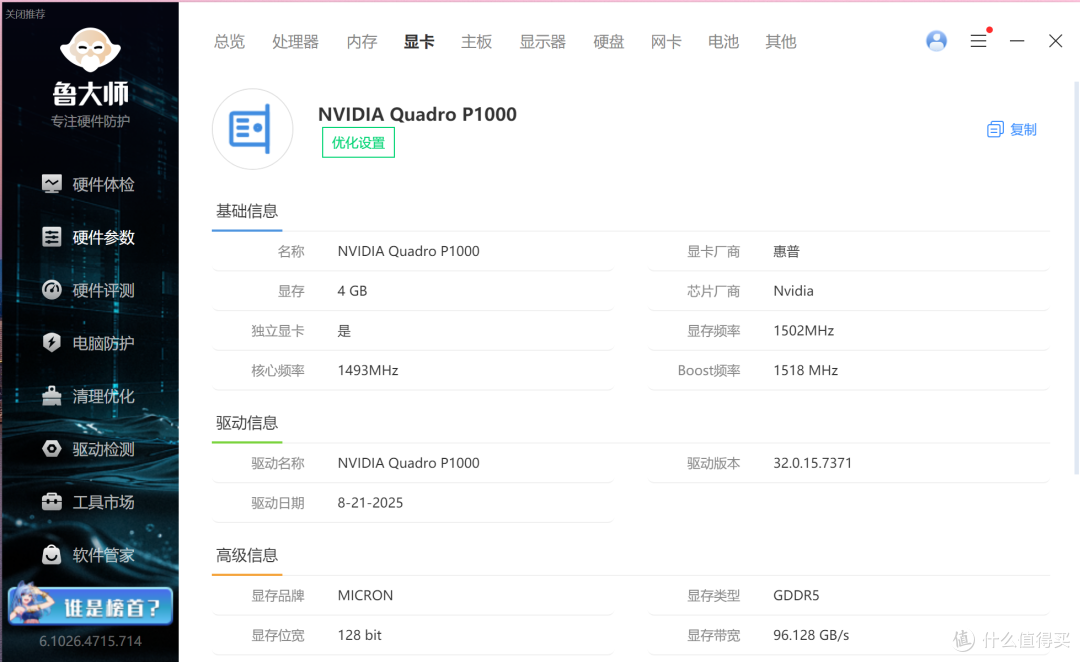1080x662 pixels.
Task: Click the 独立显卡 value 是
Action: [x=344, y=331]
